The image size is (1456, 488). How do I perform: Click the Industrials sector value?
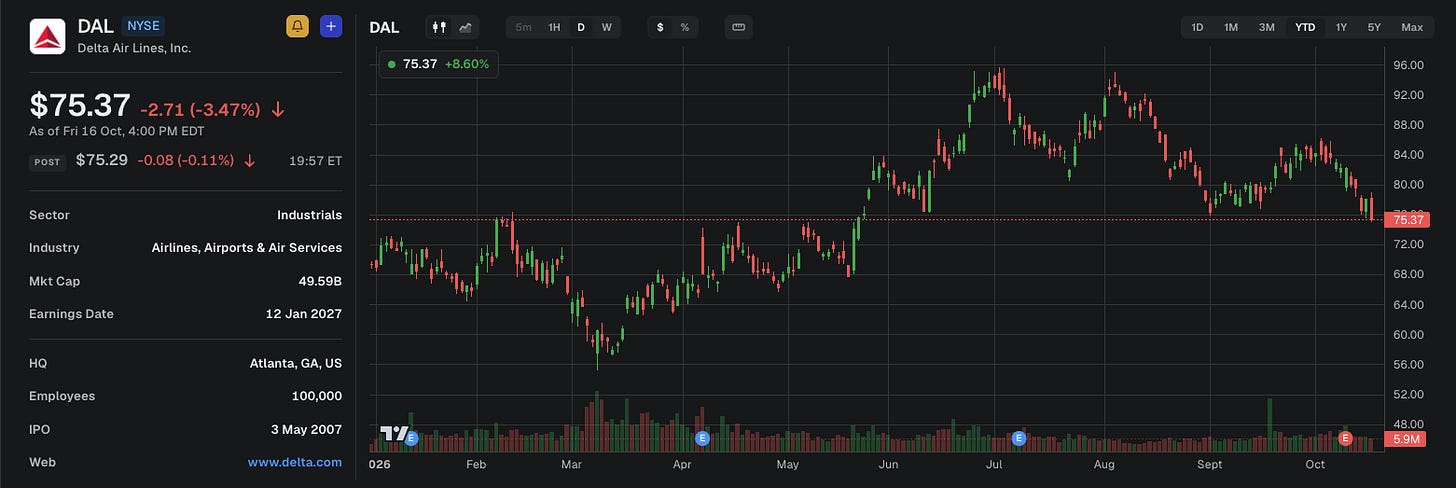click(x=309, y=215)
